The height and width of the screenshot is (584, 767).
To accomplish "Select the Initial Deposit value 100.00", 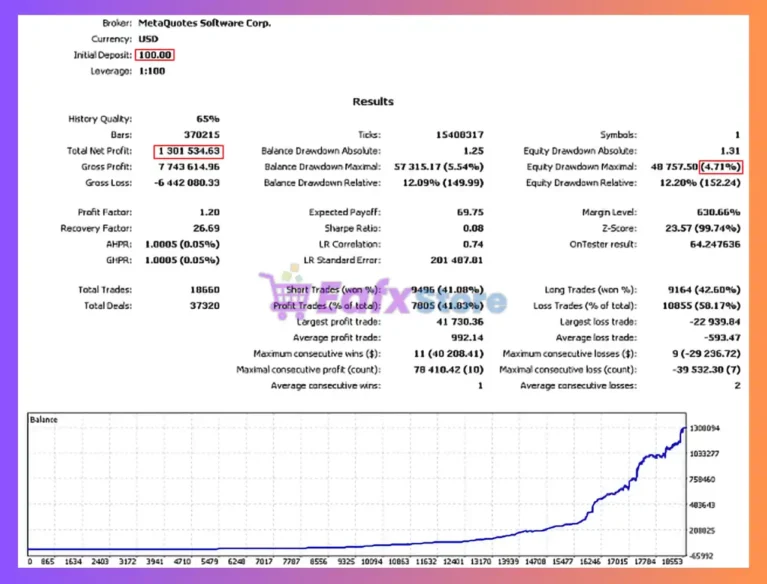I will tap(155, 55).
